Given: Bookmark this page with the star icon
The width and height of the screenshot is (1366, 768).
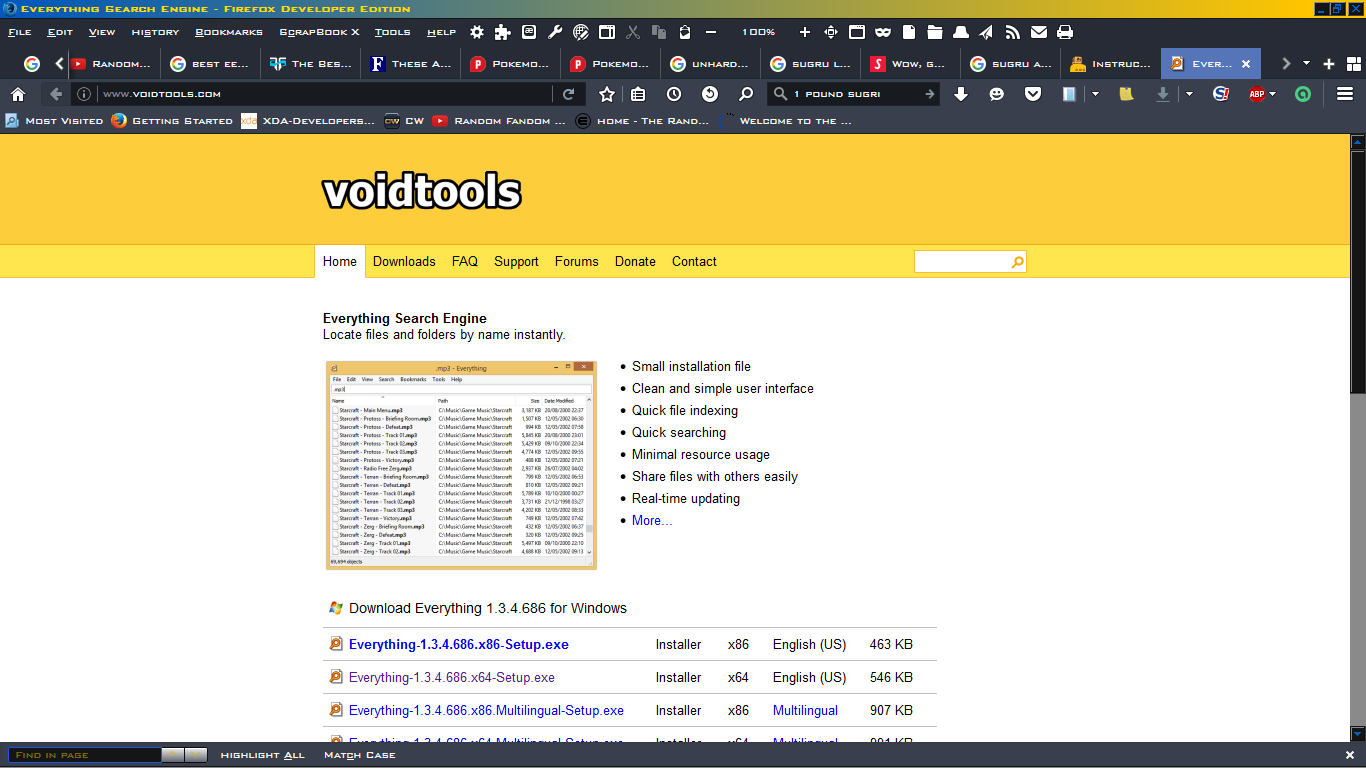Looking at the screenshot, I should pyautogui.click(x=607, y=94).
